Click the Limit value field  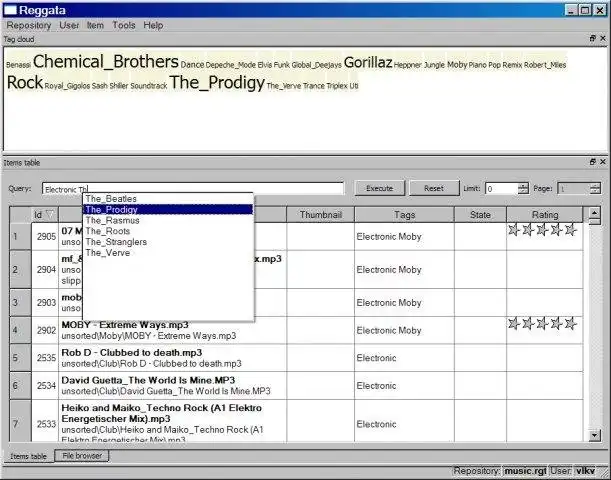pyautogui.click(x=502, y=189)
